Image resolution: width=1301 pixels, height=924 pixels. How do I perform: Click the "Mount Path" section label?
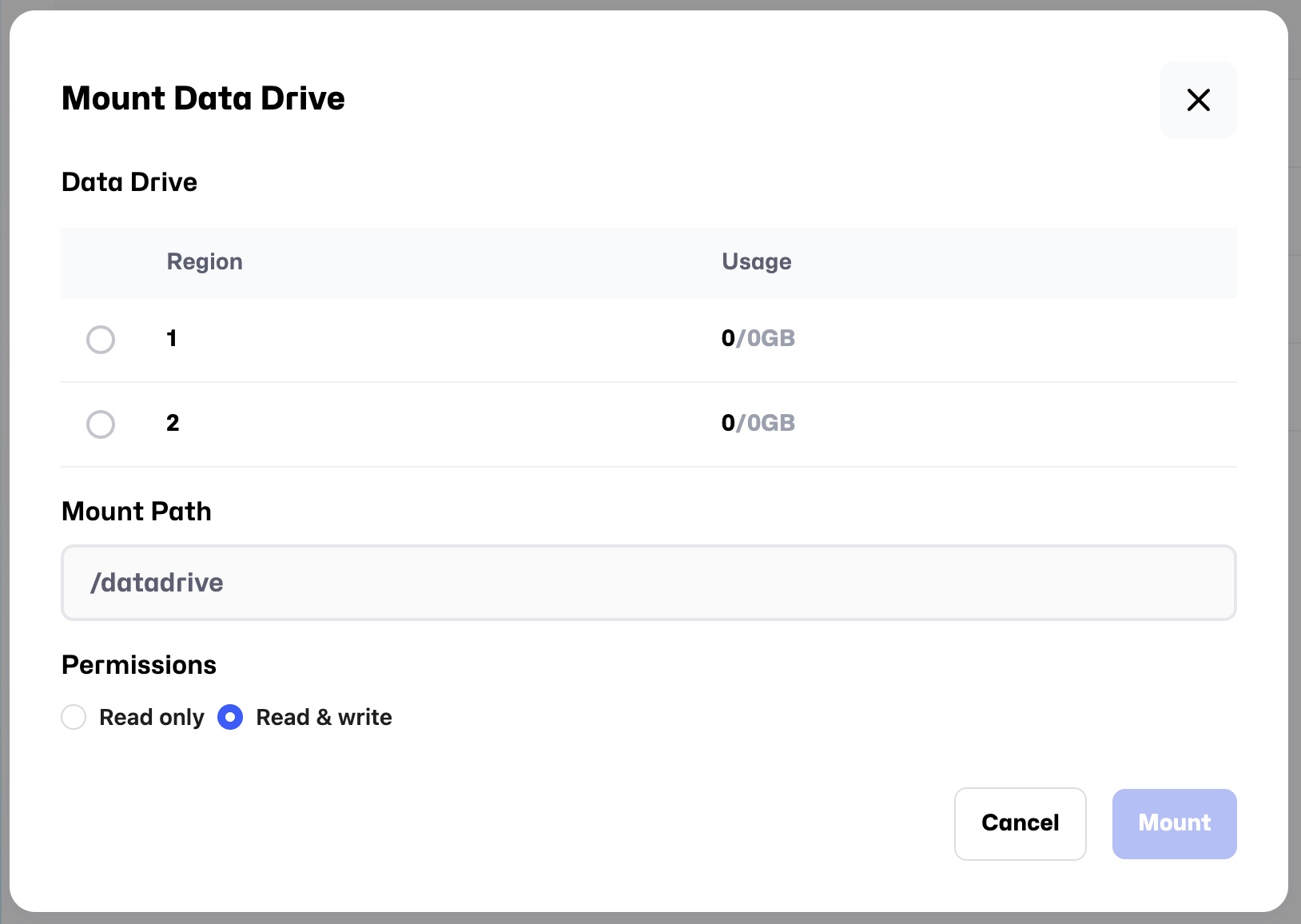click(137, 512)
